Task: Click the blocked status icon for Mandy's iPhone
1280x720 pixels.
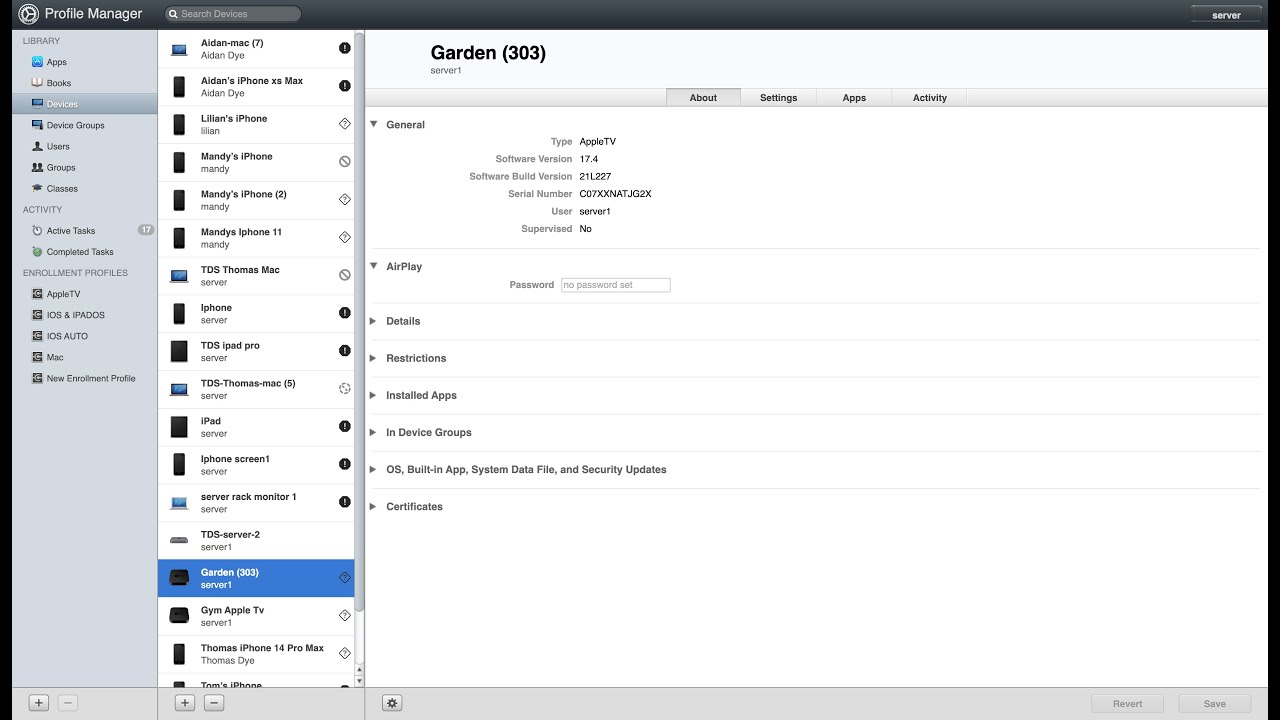Action: point(345,161)
